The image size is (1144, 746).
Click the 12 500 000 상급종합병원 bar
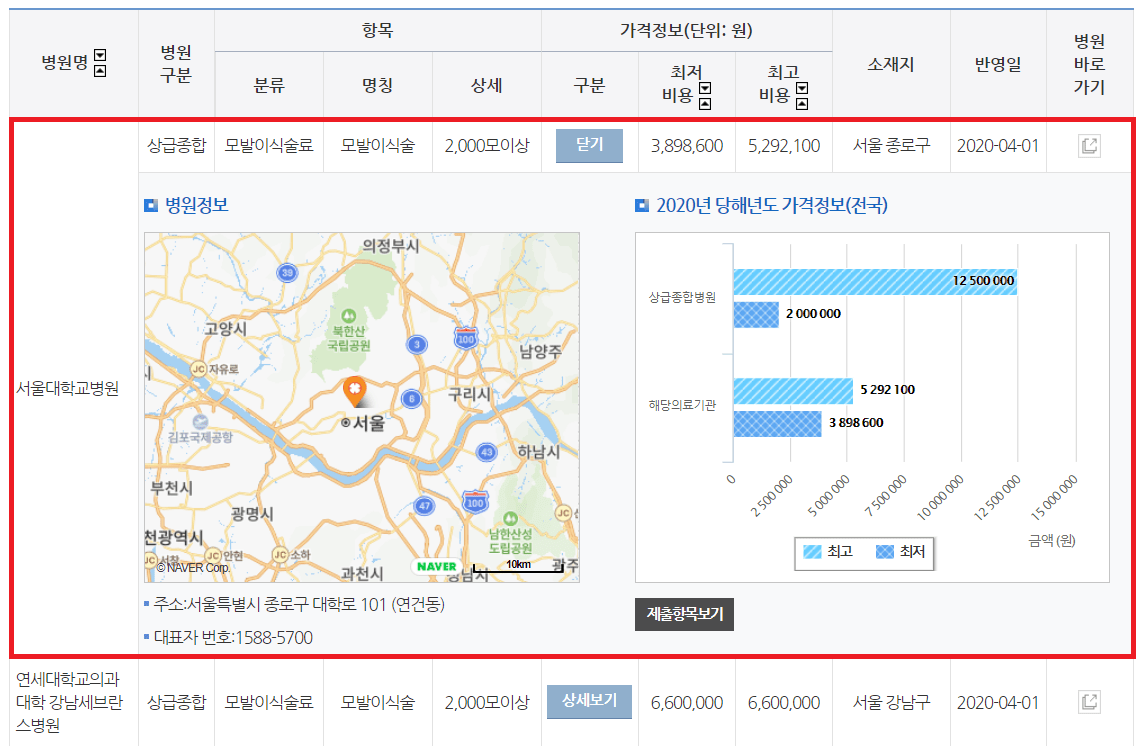pyautogui.click(x=875, y=282)
